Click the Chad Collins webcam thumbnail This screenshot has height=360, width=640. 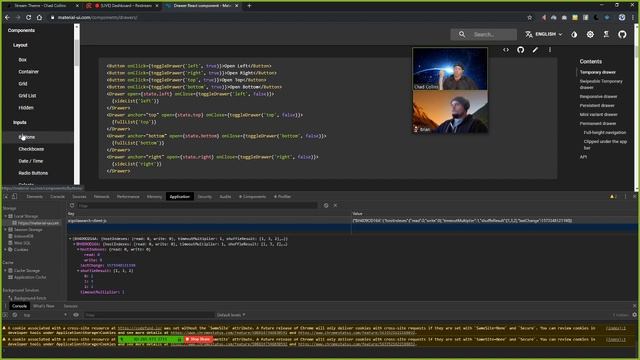coord(450,69)
